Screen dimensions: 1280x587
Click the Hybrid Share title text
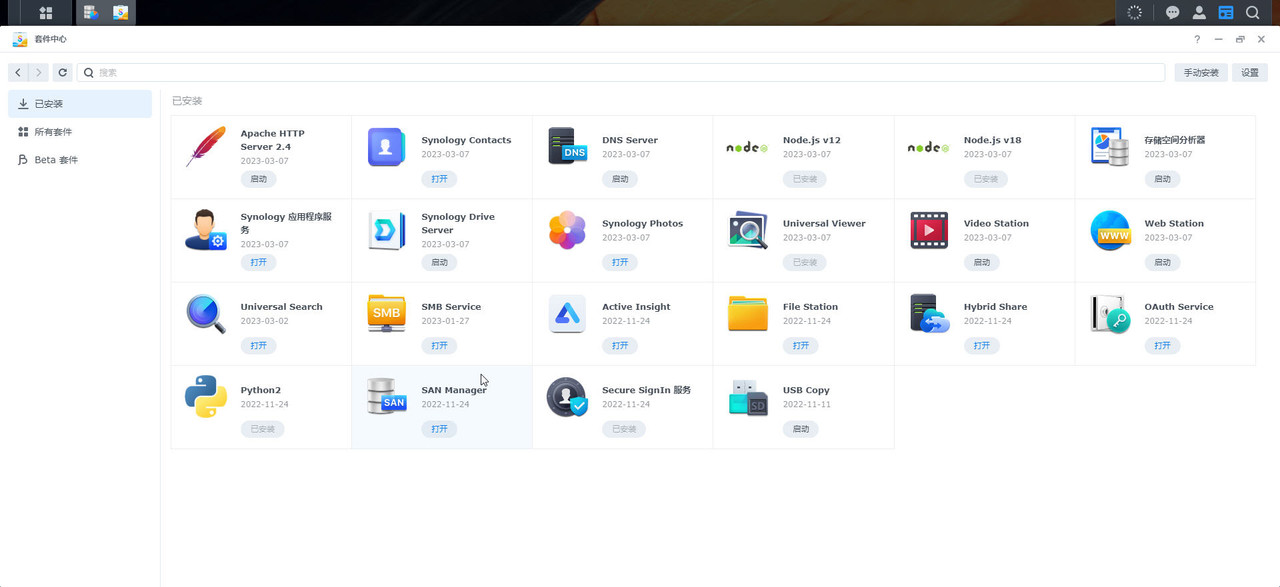pyautogui.click(x=995, y=307)
